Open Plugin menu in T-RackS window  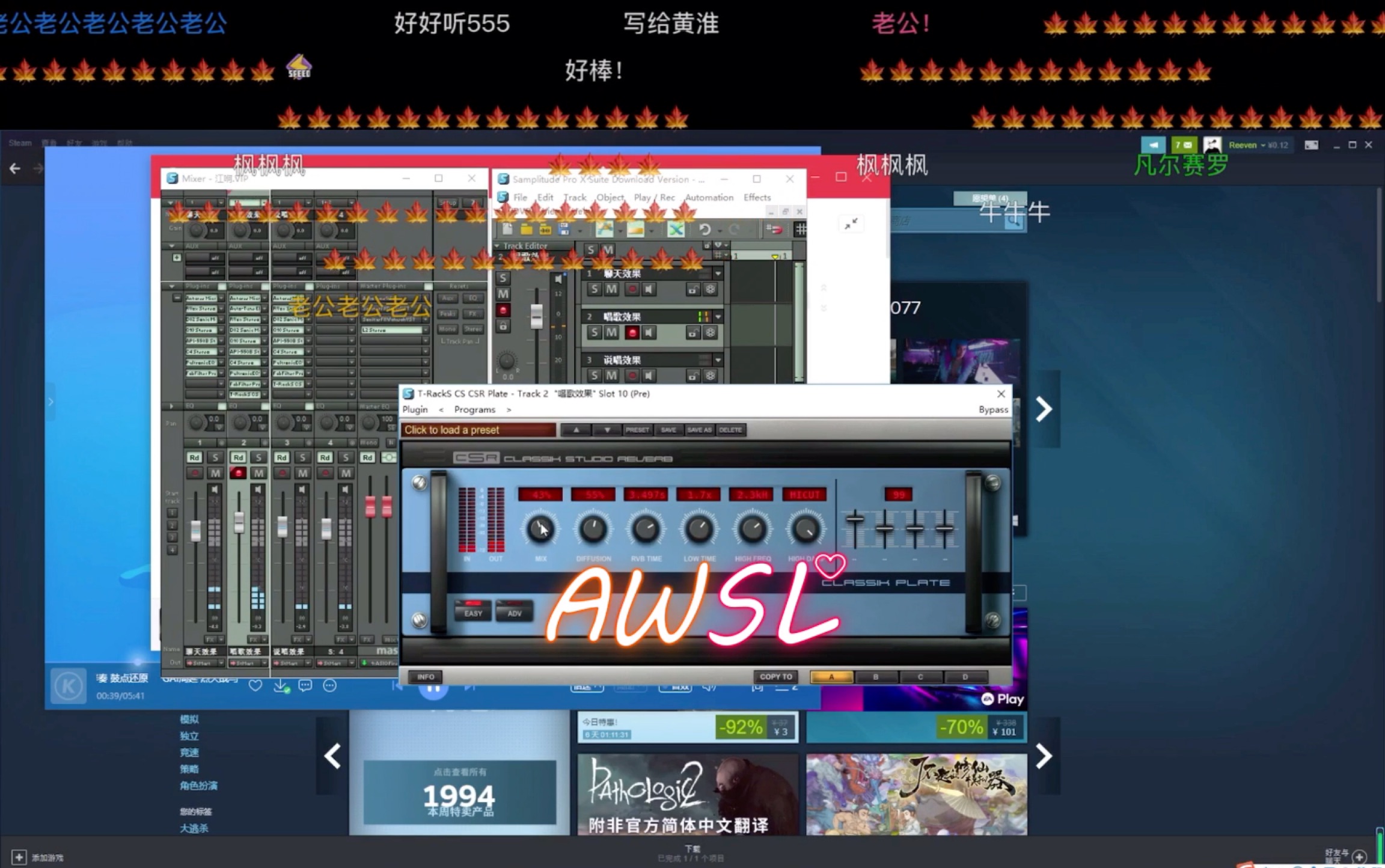tap(415, 409)
